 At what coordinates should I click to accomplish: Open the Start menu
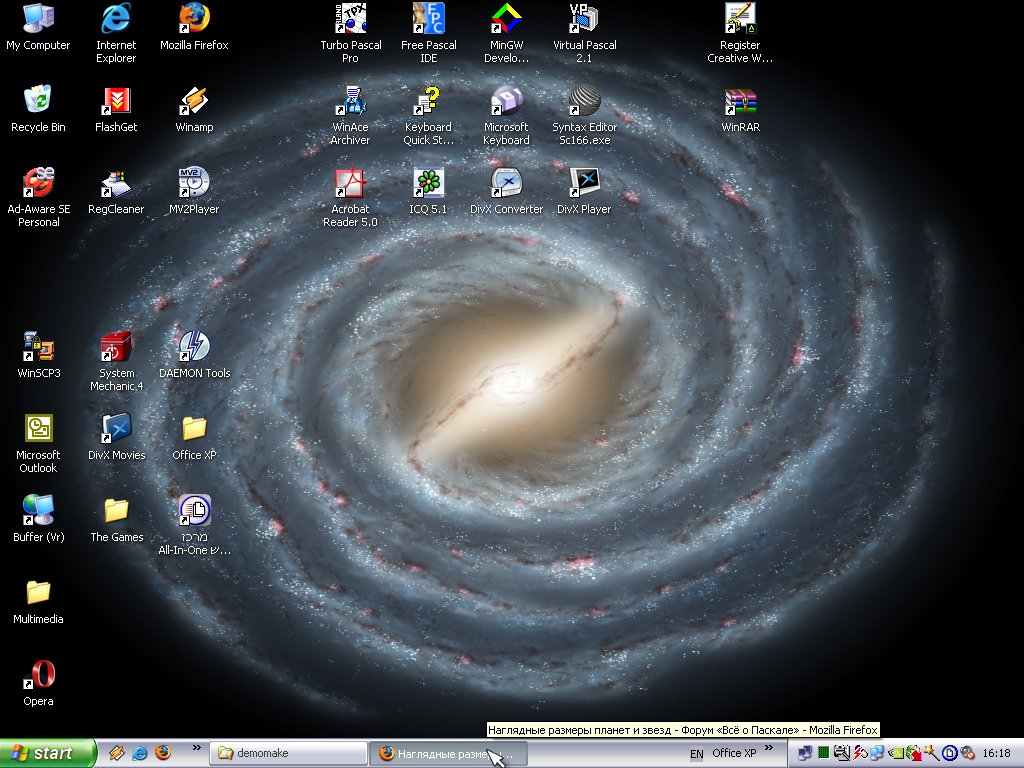tap(47, 753)
